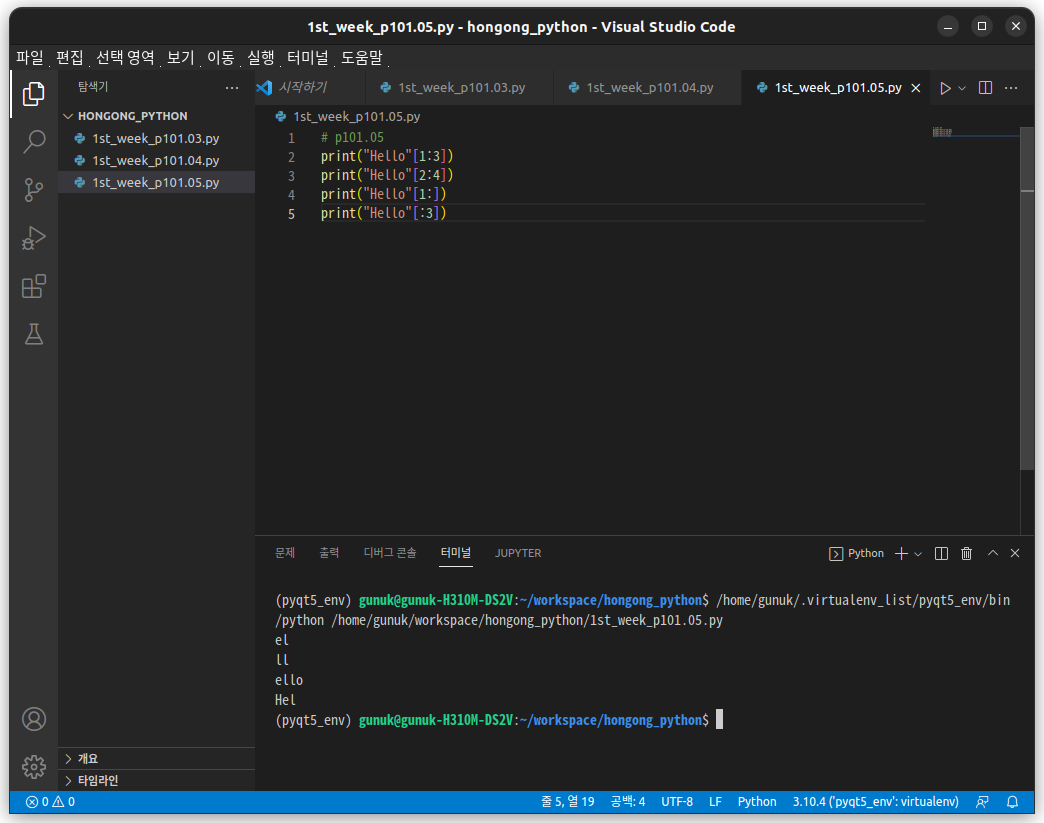Open the 파일 menu
This screenshot has width=1044, height=823.
pos(30,58)
